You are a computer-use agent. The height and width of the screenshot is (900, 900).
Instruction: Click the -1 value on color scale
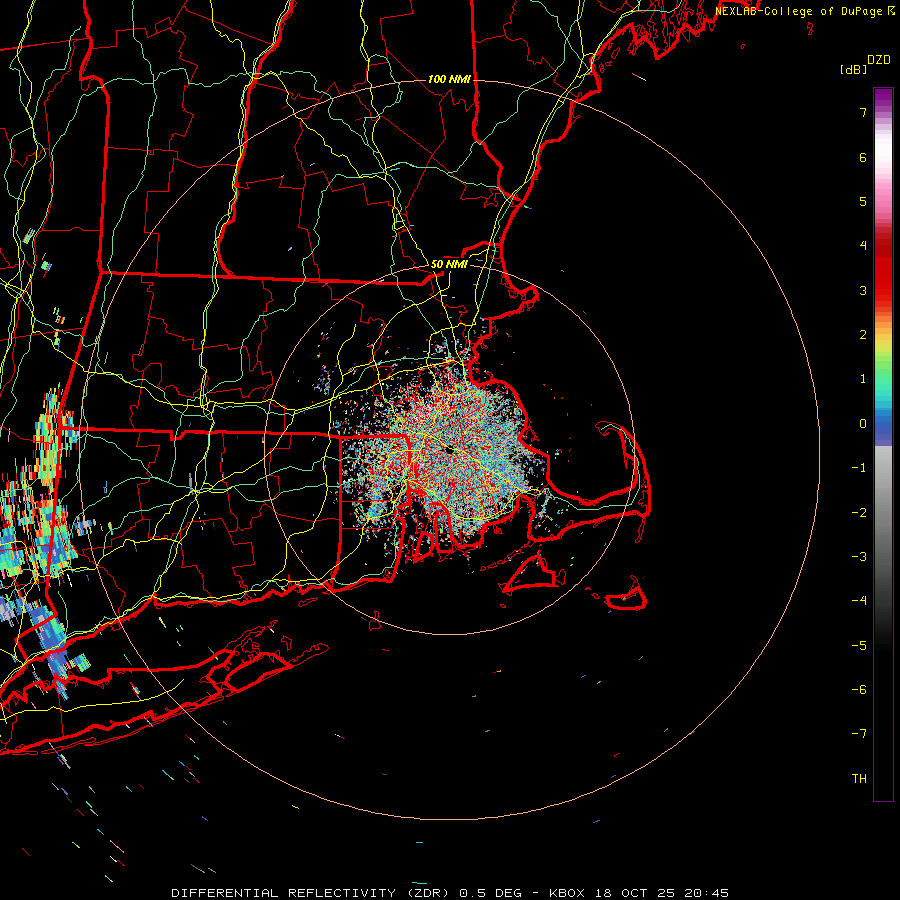click(x=859, y=468)
